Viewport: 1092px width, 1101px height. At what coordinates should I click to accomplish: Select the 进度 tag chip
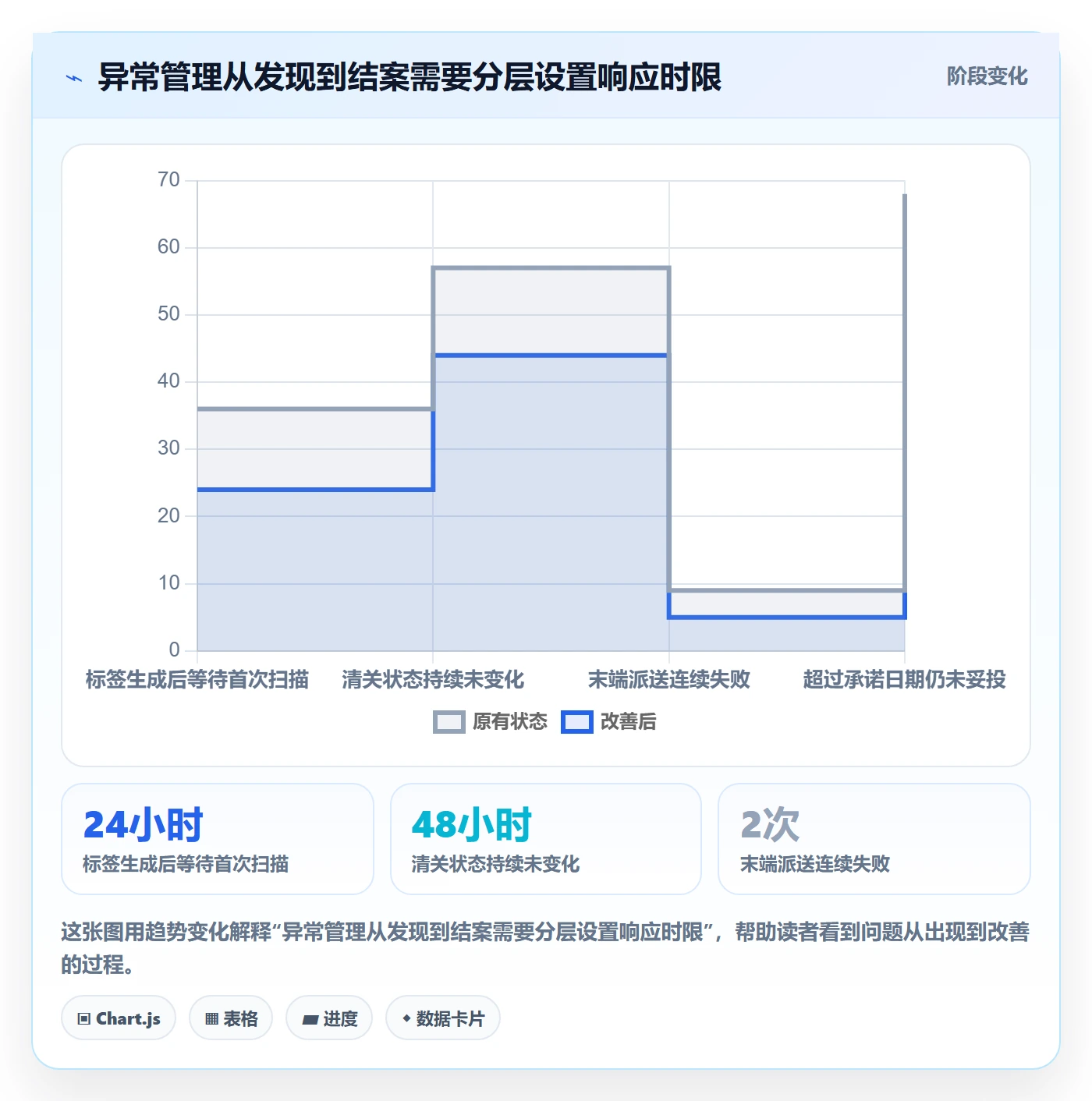[x=329, y=1018]
